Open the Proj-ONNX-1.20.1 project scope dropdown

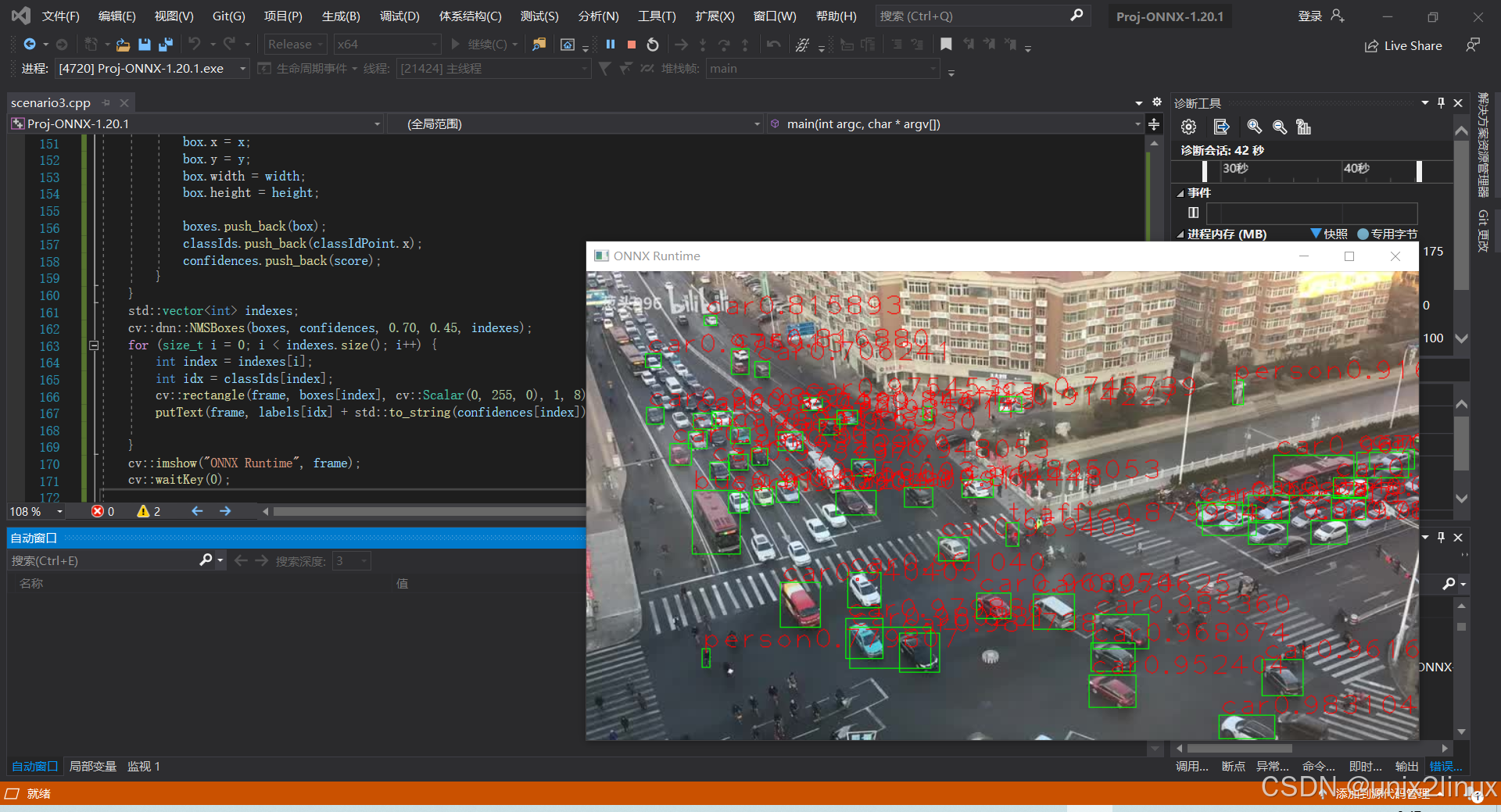(195, 123)
